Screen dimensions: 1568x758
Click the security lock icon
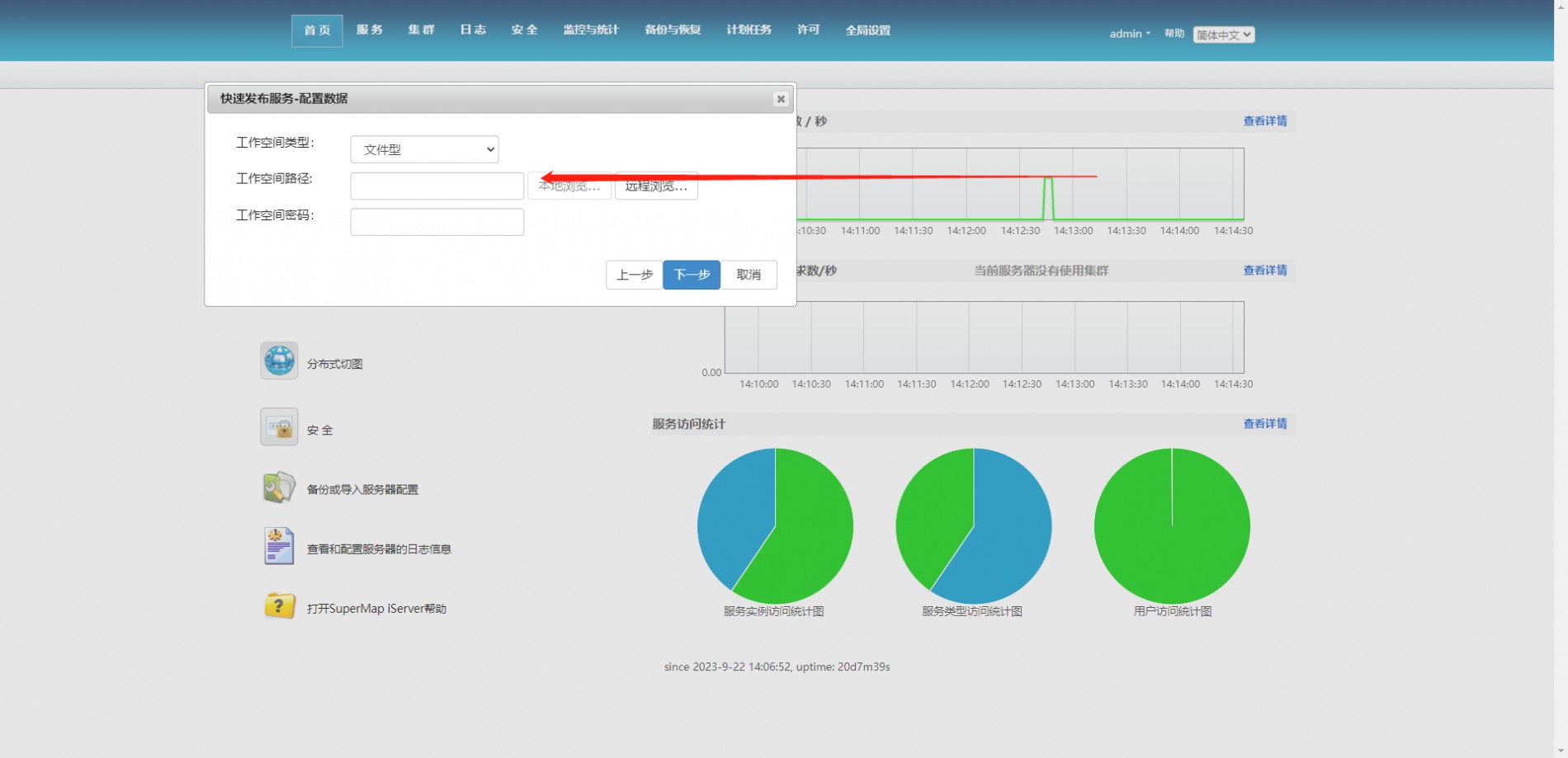[279, 427]
